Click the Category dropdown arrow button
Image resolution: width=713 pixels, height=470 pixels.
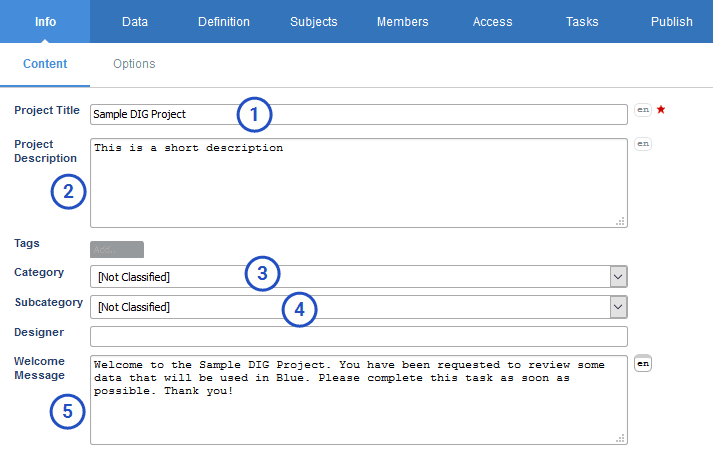618,277
